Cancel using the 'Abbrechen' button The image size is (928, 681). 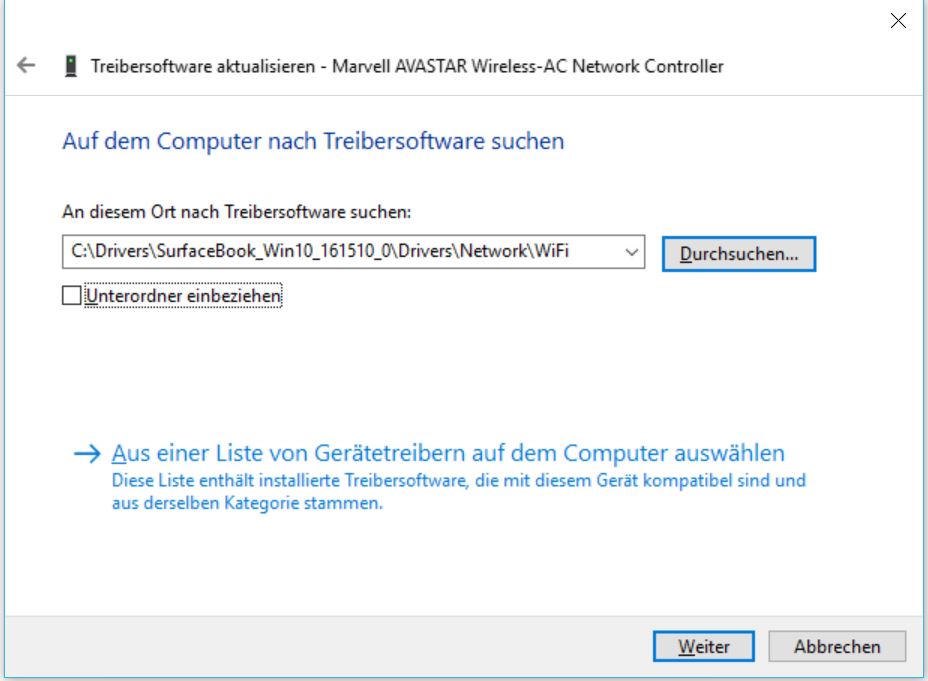837,646
